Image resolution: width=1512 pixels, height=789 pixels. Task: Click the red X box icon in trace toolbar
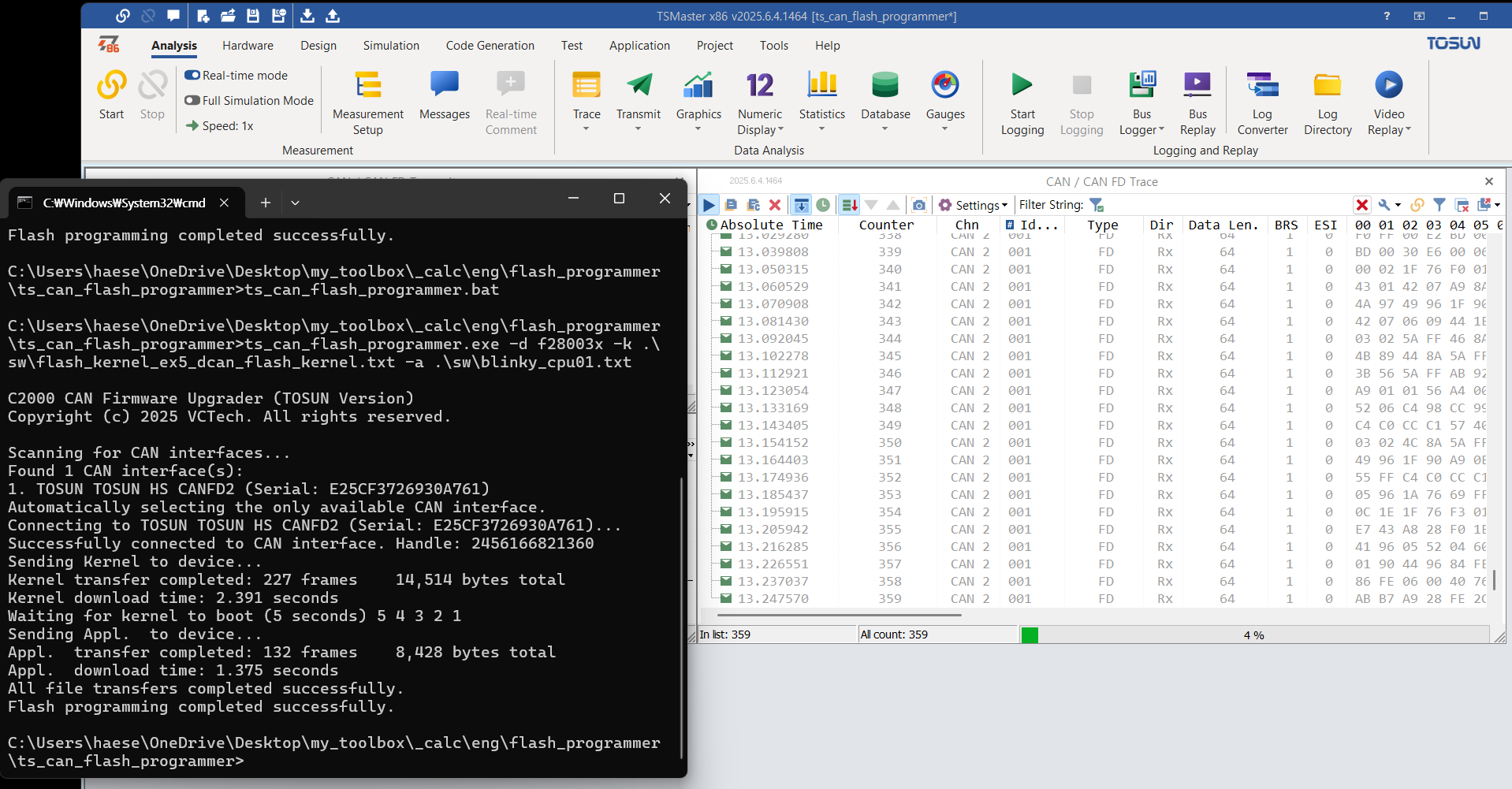pyautogui.click(x=1362, y=205)
